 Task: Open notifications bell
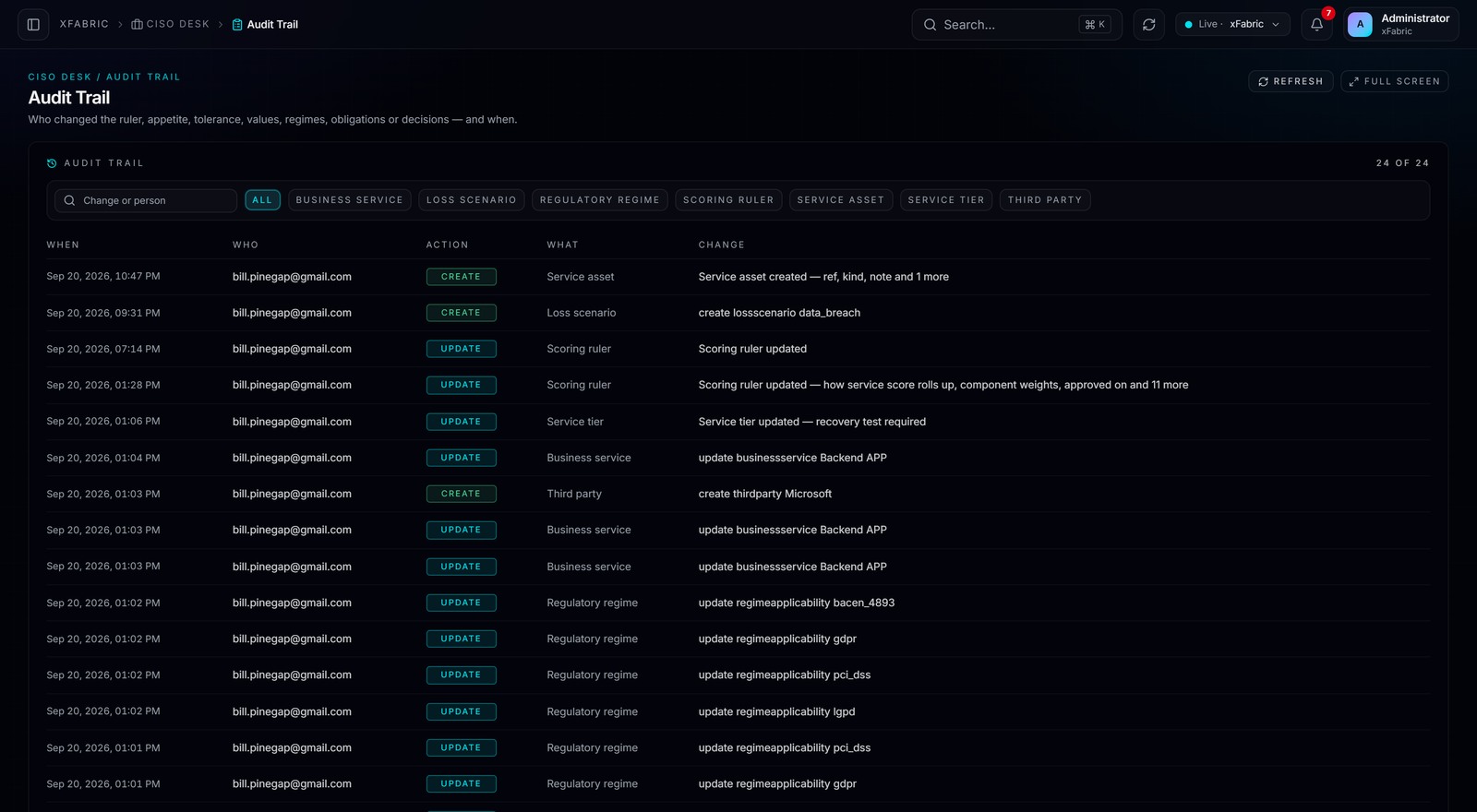click(x=1316, y=25)
